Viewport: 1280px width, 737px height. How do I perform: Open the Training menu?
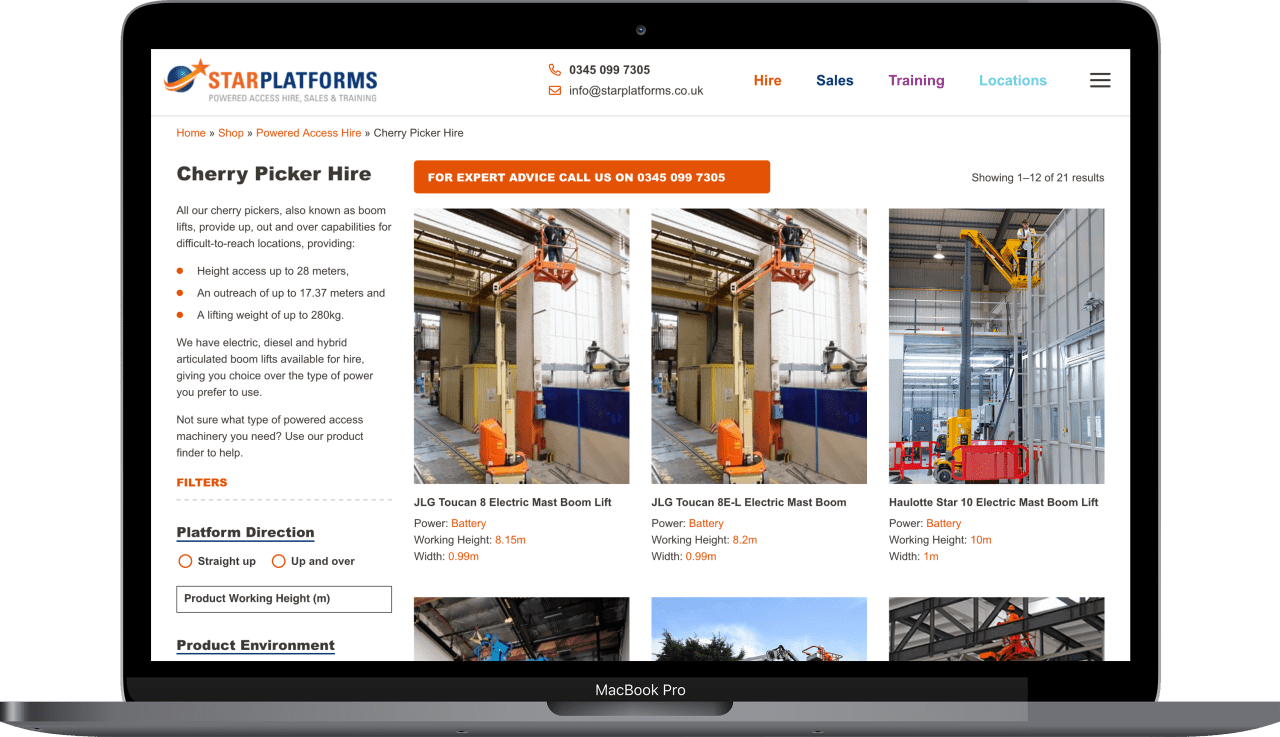pyautogui.click(x=916, y=81)
